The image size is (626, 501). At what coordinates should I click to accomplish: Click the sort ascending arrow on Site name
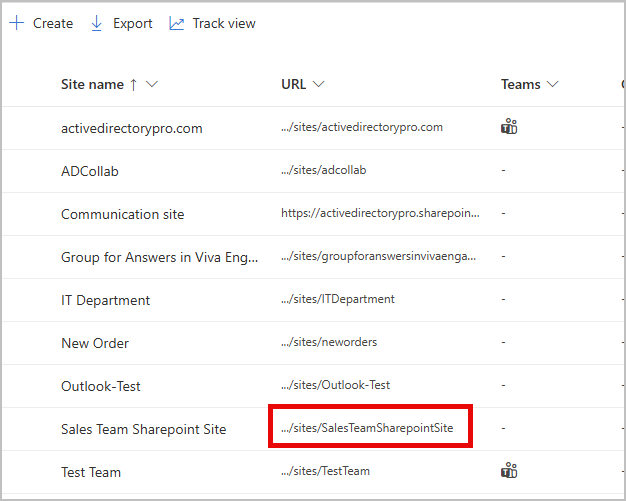(133, 85)
